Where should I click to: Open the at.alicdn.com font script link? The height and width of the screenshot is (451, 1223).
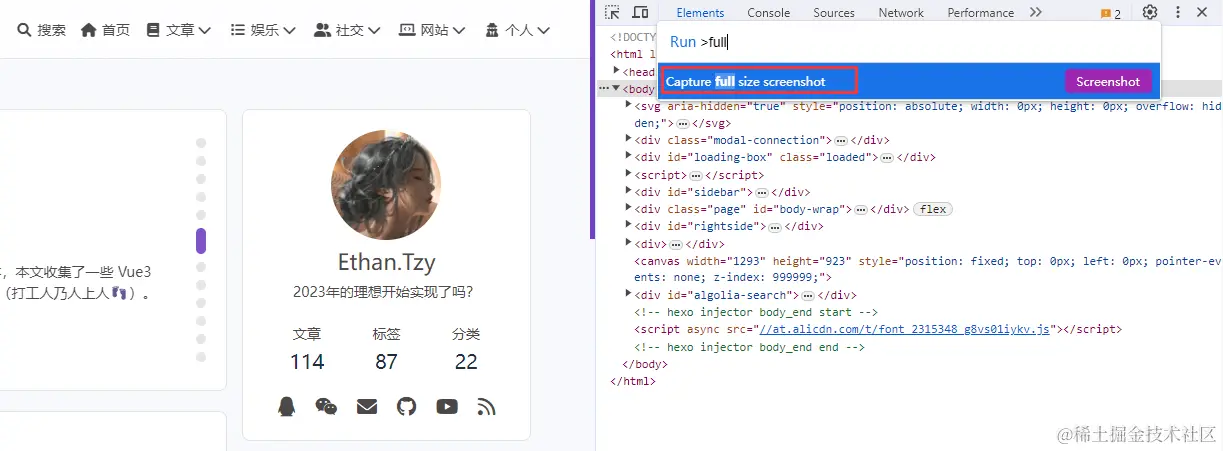point(905,329)
